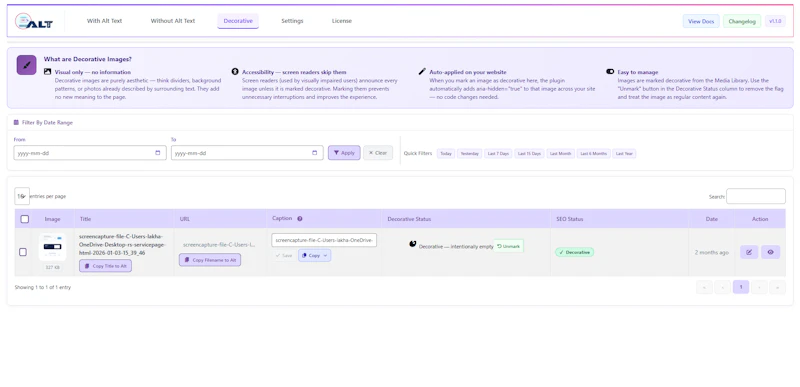Filter by Last 7 Days

click(x=498, y=153)
